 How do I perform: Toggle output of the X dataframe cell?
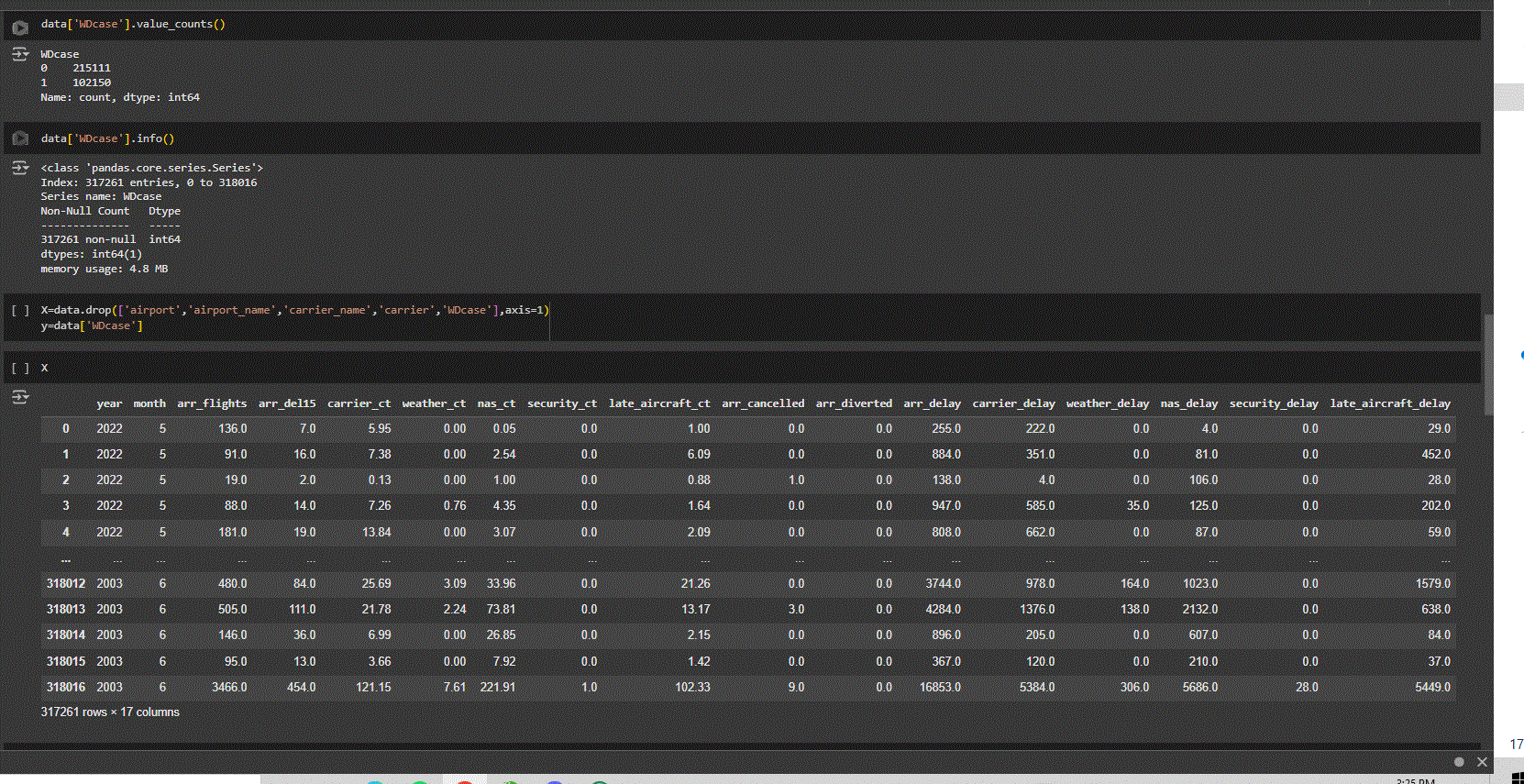(x=20, y=397)
